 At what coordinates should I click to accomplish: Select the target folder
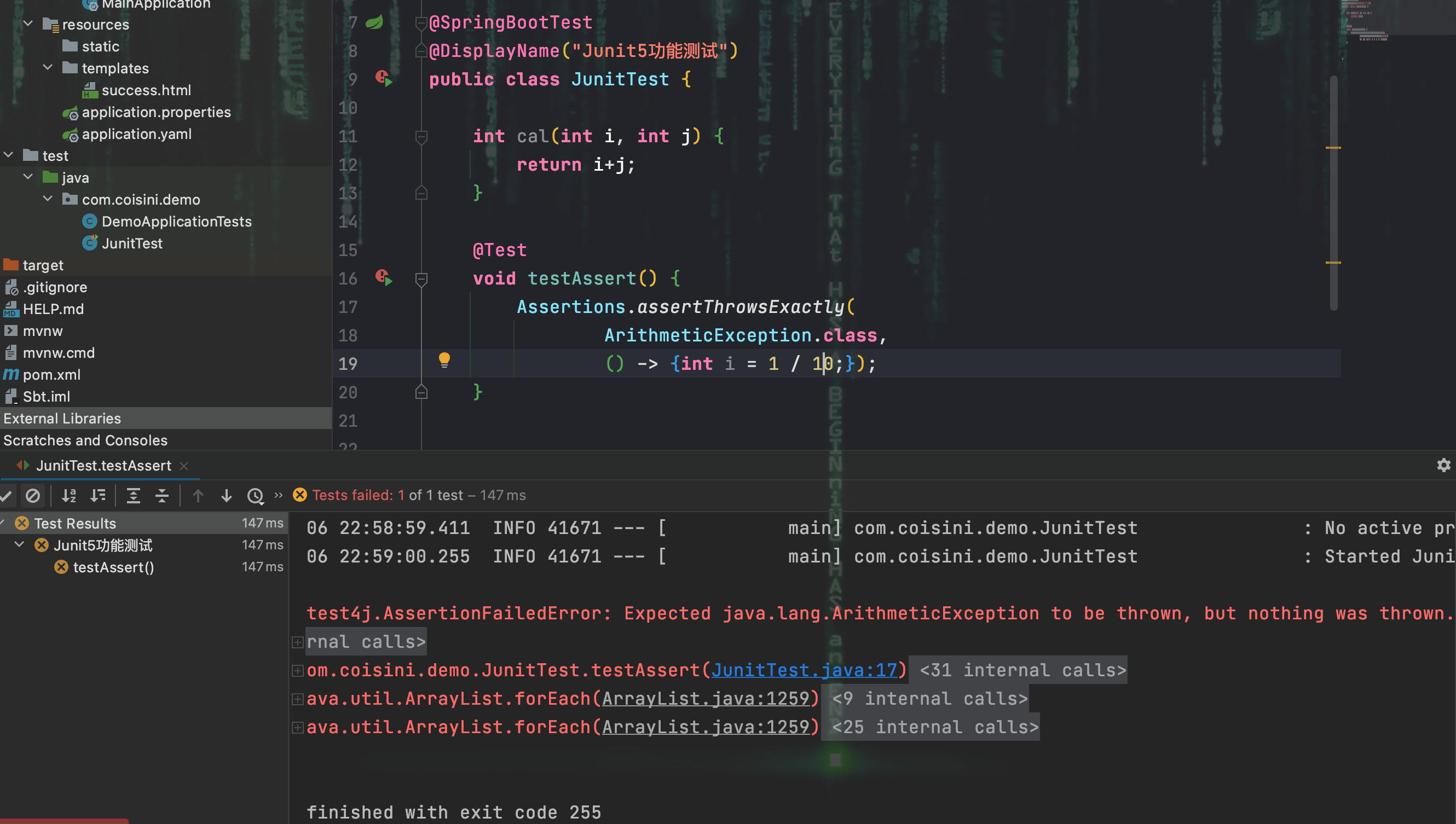[x=43, y=265]
